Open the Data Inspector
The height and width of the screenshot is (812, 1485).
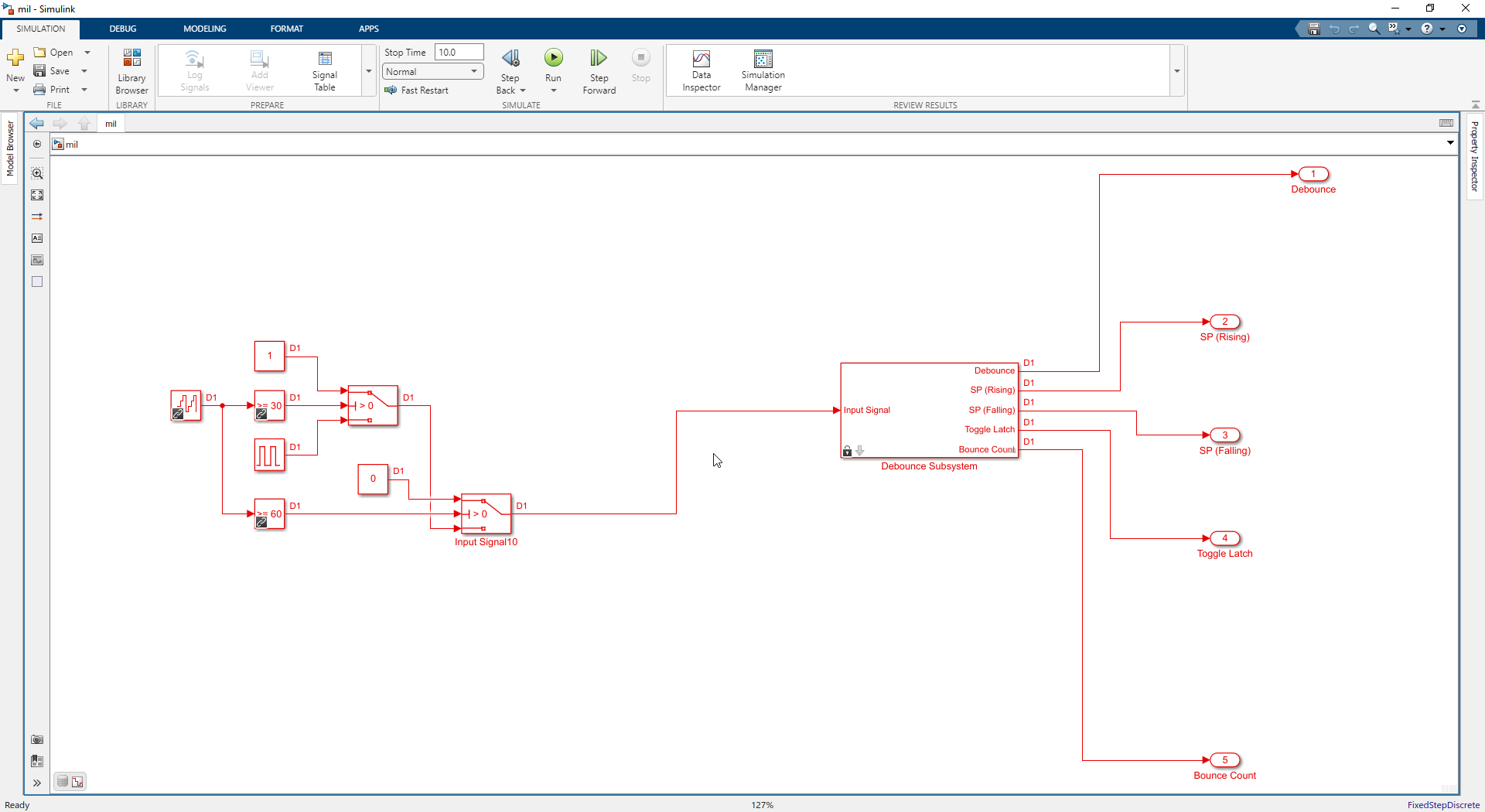coord(702,71)
